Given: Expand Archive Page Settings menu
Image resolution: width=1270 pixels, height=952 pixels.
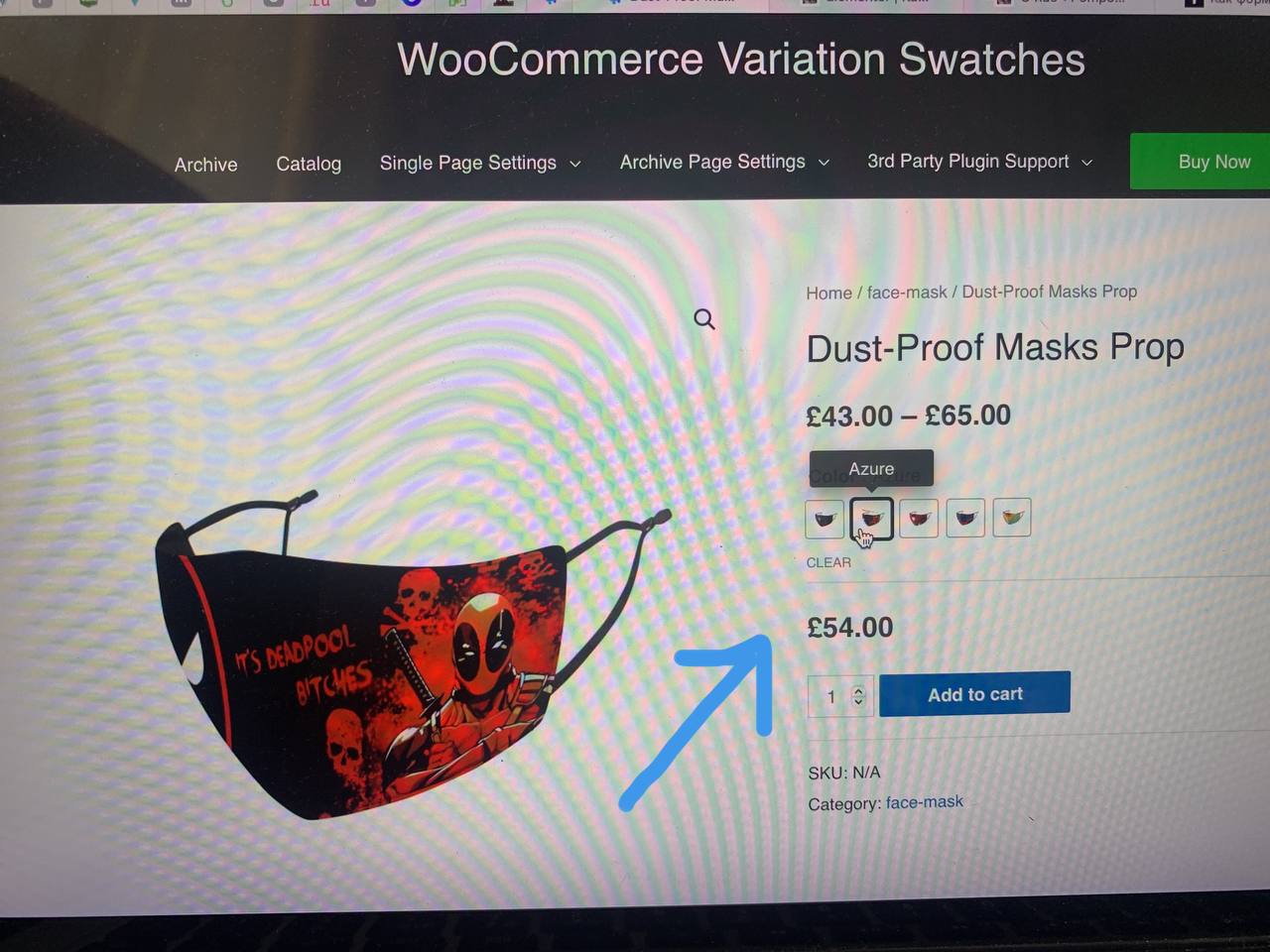Looking at the screenshot, I should pyautogui.click(x=724, y=162).
